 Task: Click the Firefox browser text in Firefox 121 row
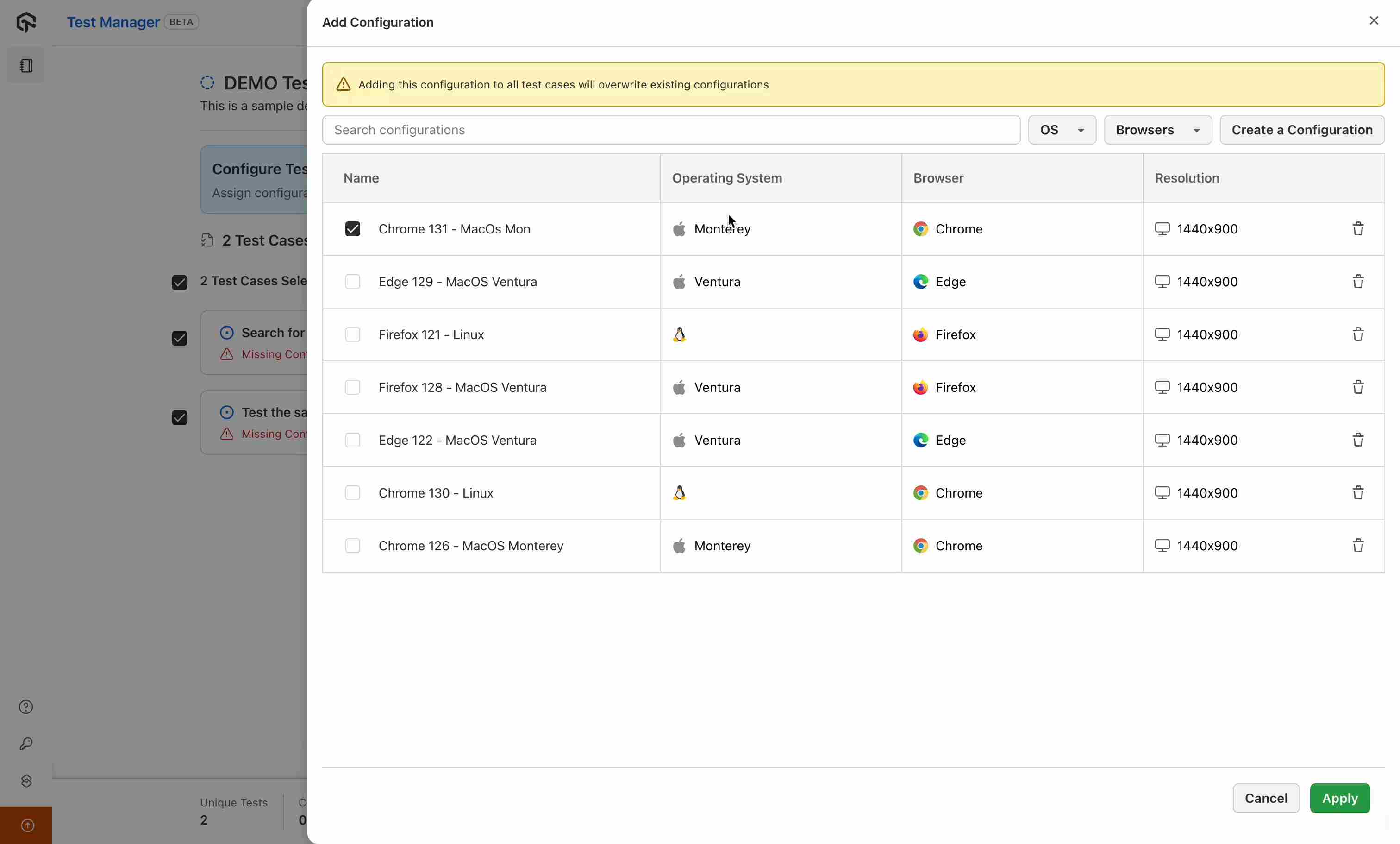click(x=956, y=334)
